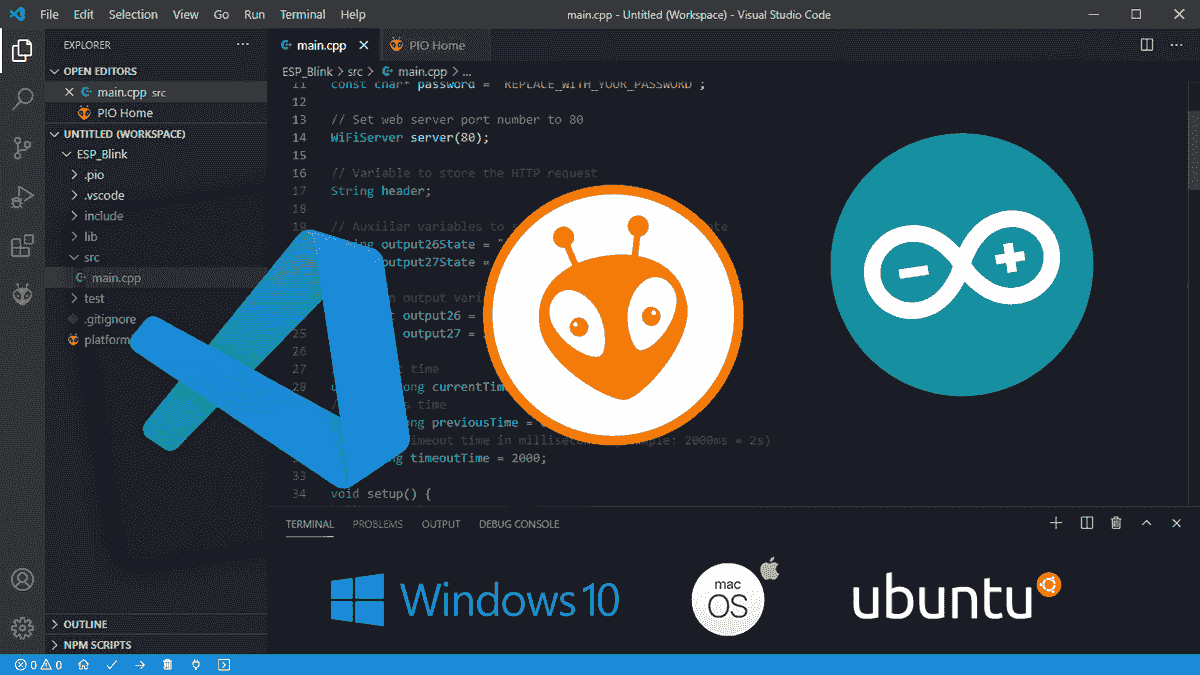Viewport: 1200px width, 675px height.
Task: Click the PlatformIO Clean trash icon in status bar
Action: tap(168, 665)
